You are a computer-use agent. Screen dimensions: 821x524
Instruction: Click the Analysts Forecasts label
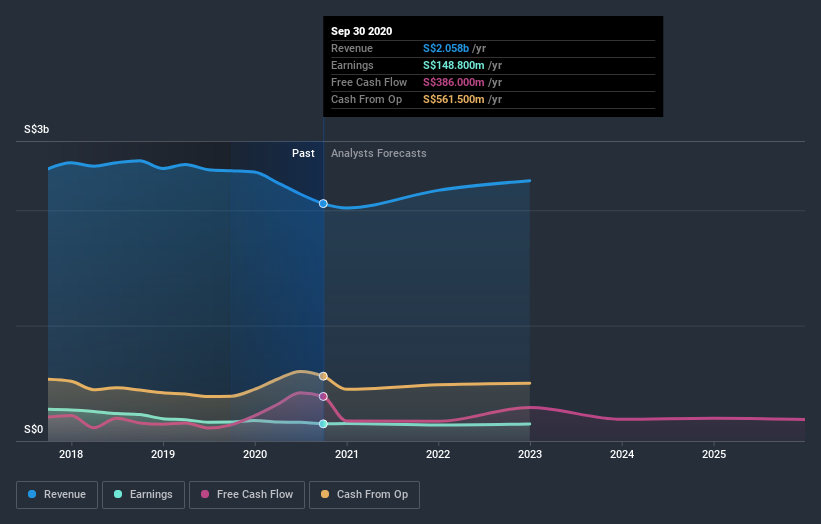point(379,153)
